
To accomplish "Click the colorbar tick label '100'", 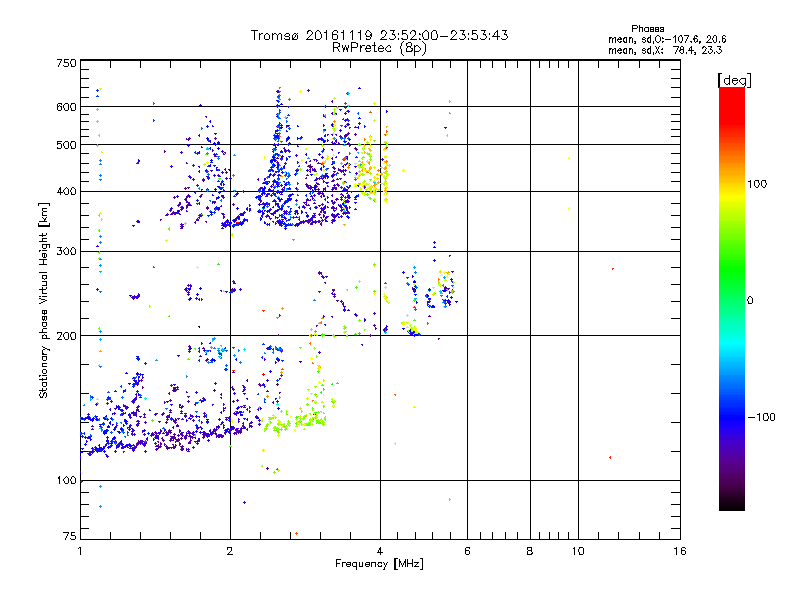I will (x=757, y=184).
